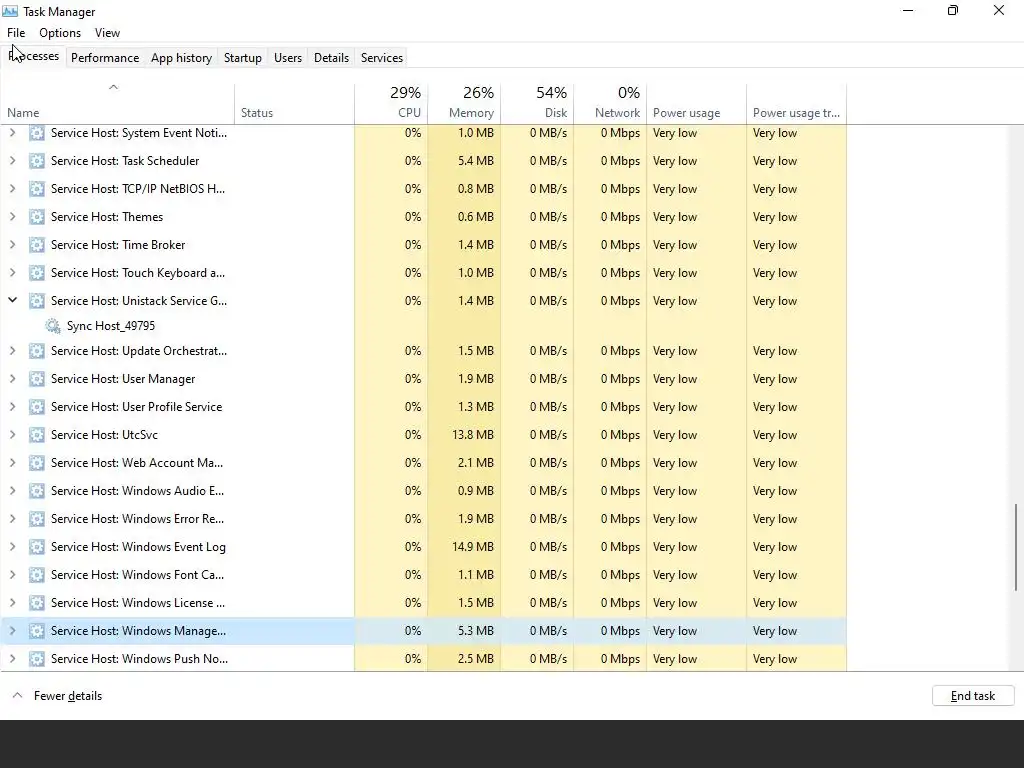Collapse view with Fewer details

tap(57, 696)
